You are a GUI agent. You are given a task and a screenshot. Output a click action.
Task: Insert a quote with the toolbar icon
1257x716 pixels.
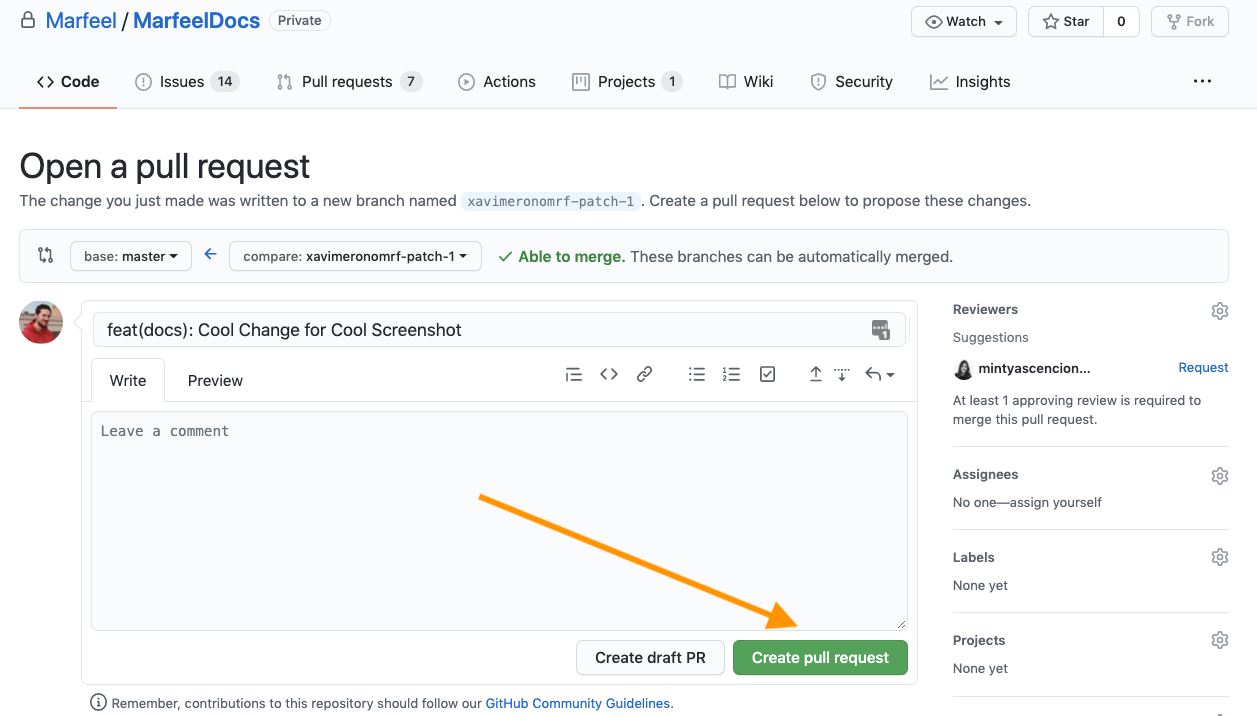click(573, 374)
